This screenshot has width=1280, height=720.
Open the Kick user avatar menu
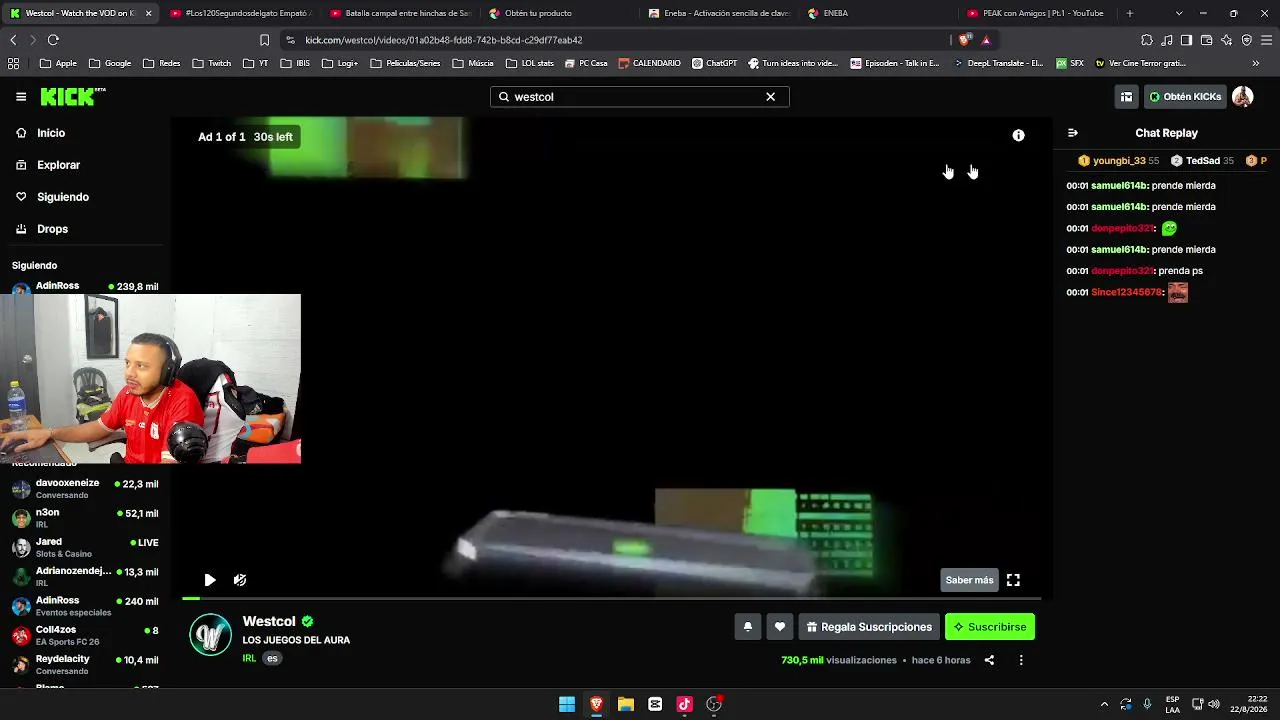1242,97
